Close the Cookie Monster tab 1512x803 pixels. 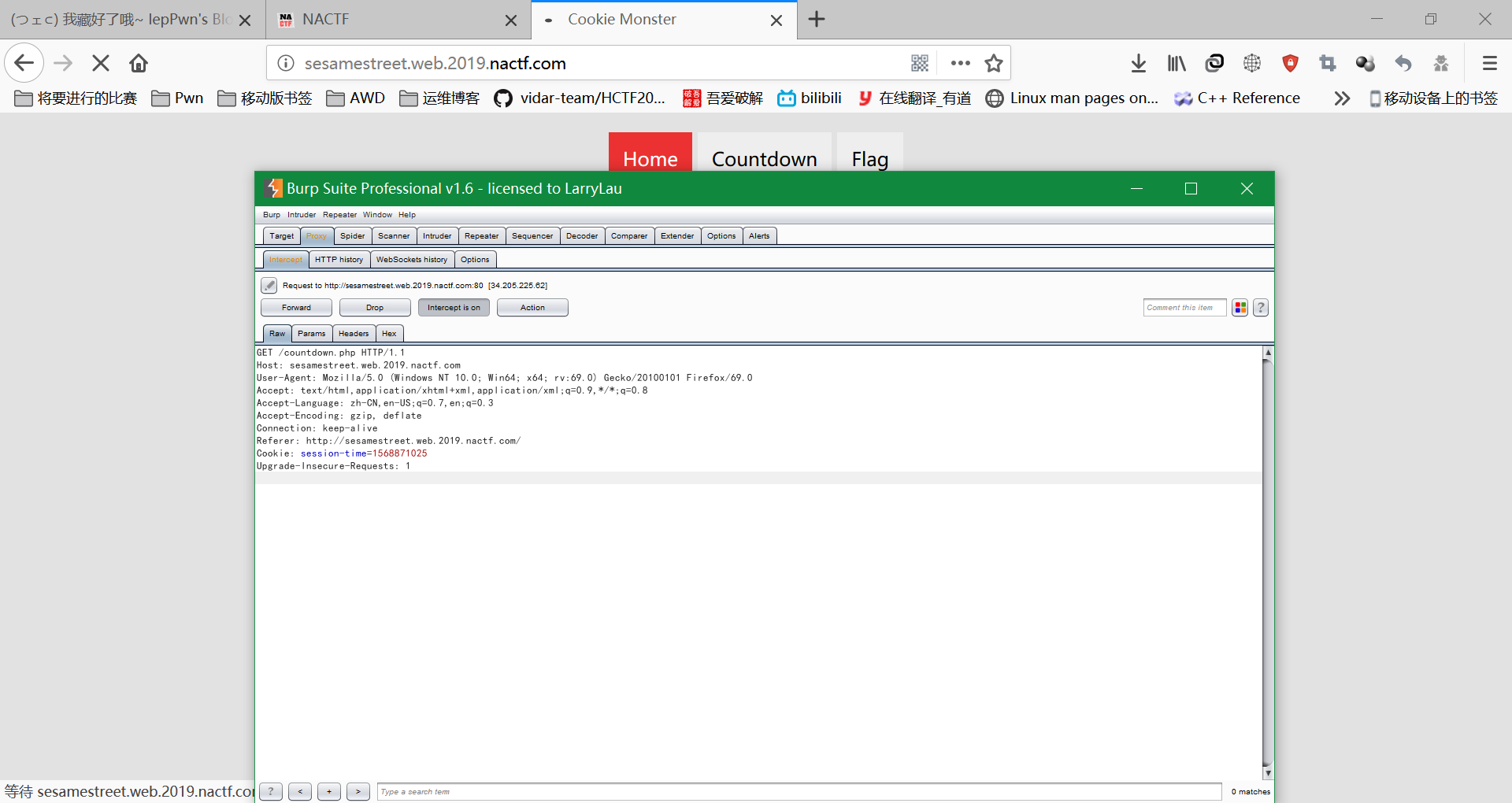pos(776,20)
